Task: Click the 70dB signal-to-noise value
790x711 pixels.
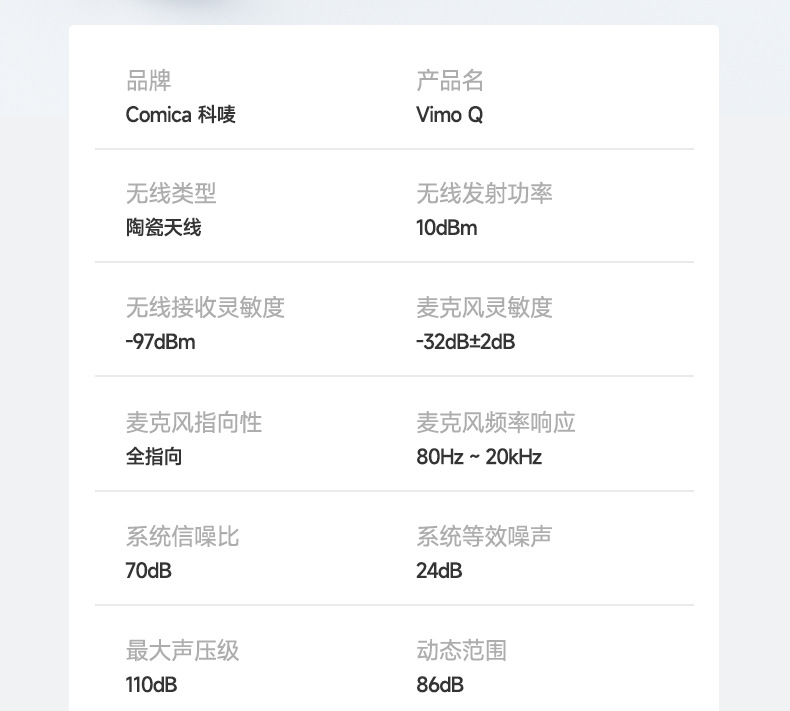Action: [x=148, y=571]
